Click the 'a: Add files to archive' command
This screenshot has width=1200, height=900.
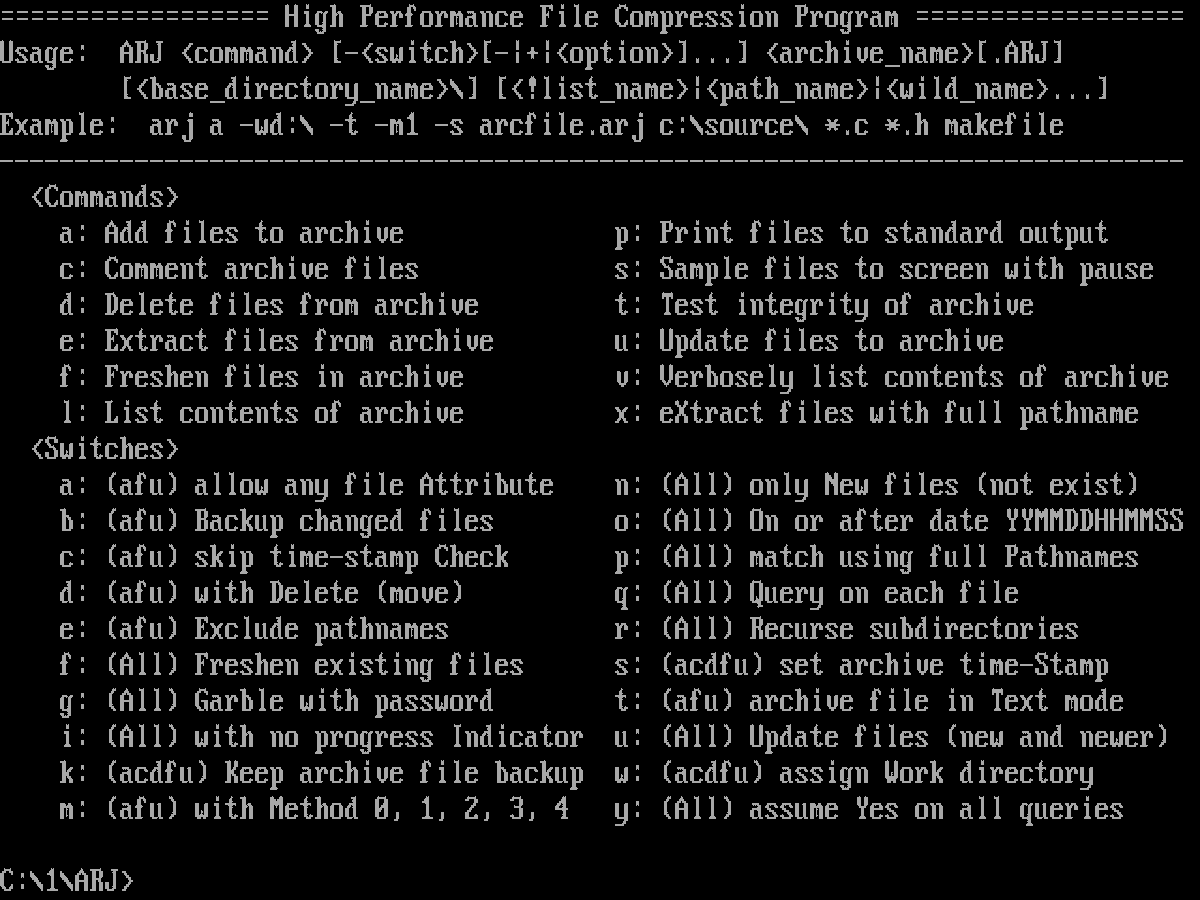(232, 233)
